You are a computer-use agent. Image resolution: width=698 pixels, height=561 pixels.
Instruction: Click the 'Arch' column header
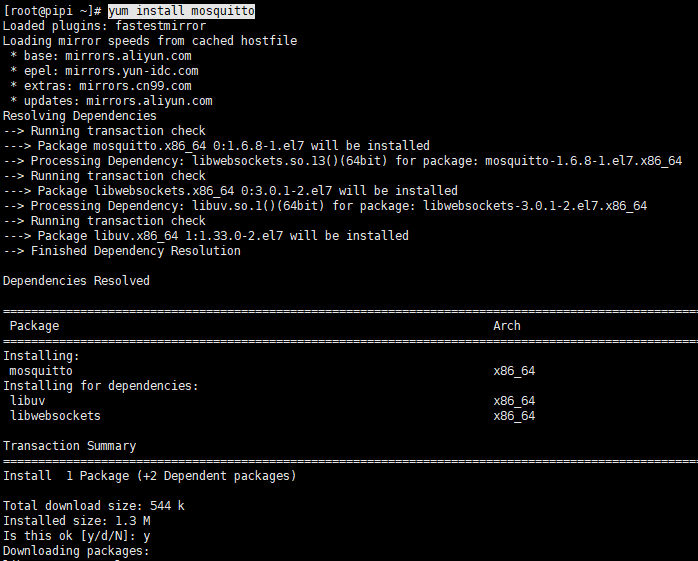click(x=507, y=326)
